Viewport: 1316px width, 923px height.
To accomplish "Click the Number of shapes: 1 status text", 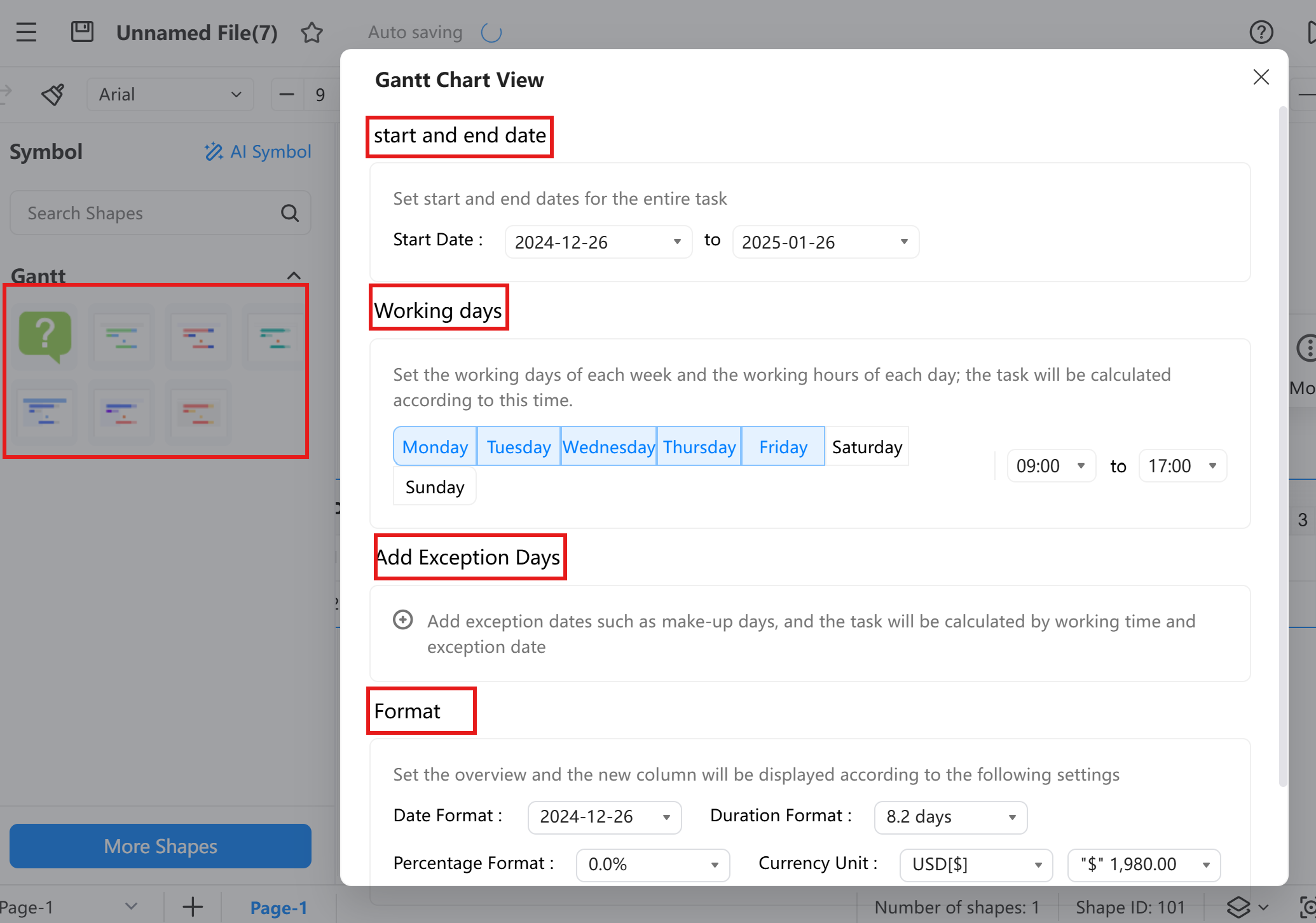I will [x=957, y=907].
